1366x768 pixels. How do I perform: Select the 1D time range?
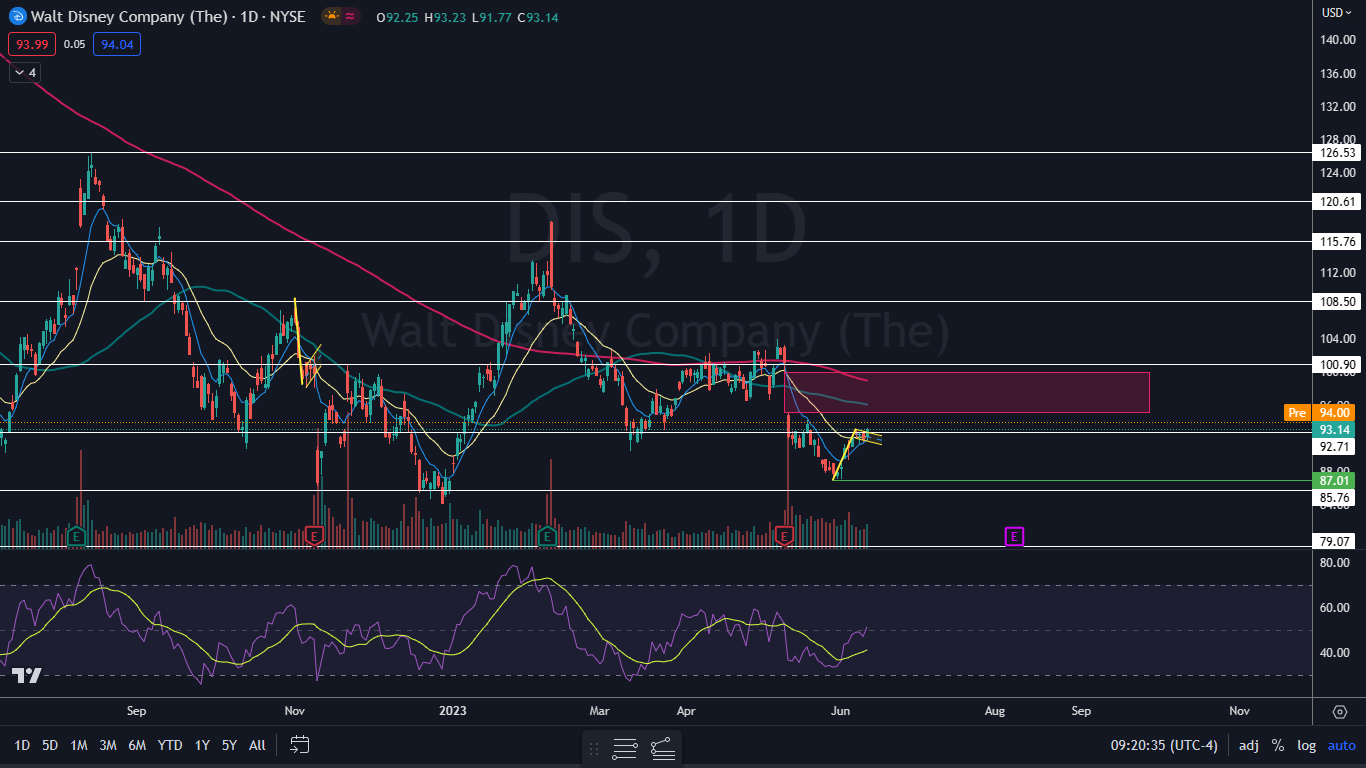point(22,745)
